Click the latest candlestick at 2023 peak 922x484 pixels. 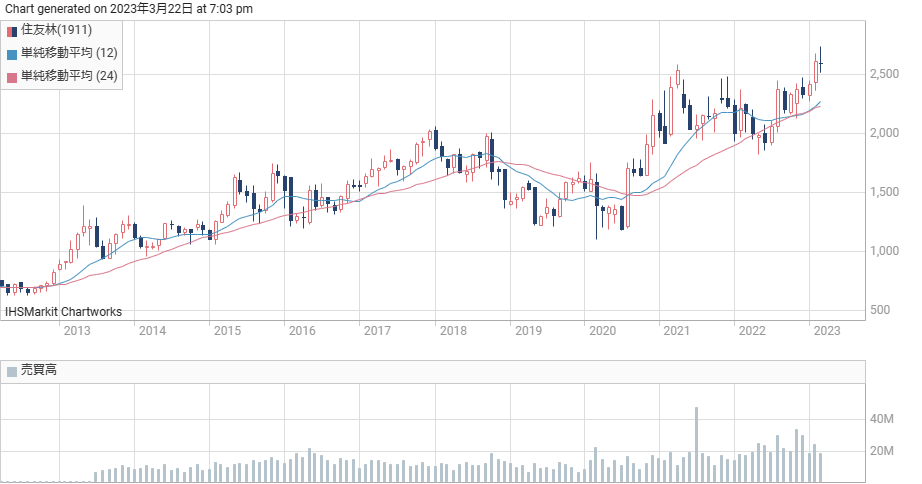pyautogui.click(x=821, y=60)
